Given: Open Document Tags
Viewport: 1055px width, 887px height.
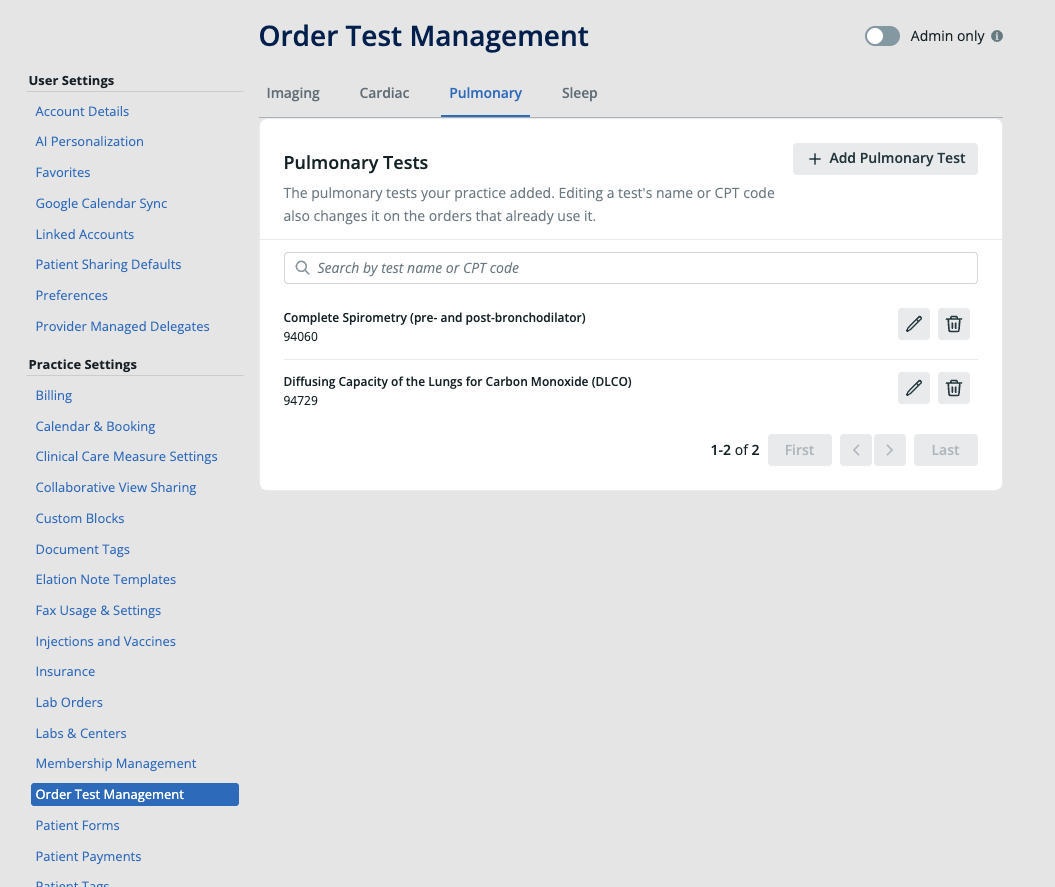Looking at the screenshot, I should coord(83,549).
